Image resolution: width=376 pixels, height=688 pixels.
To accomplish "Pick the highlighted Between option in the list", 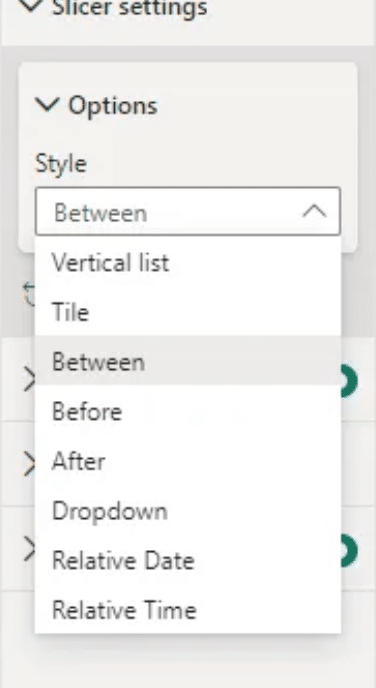I will 188,362.
